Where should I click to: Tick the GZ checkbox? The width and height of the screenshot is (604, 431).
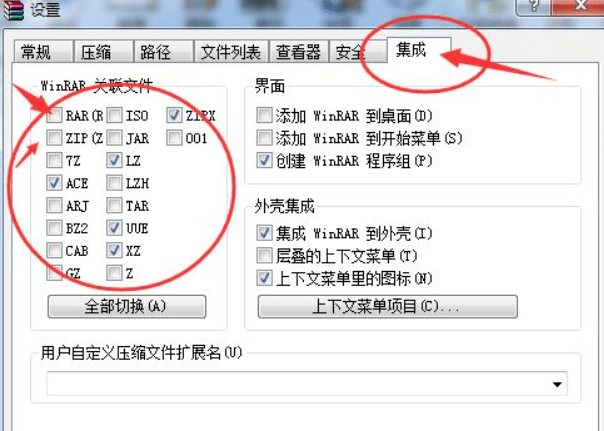(x=54, y=273)
